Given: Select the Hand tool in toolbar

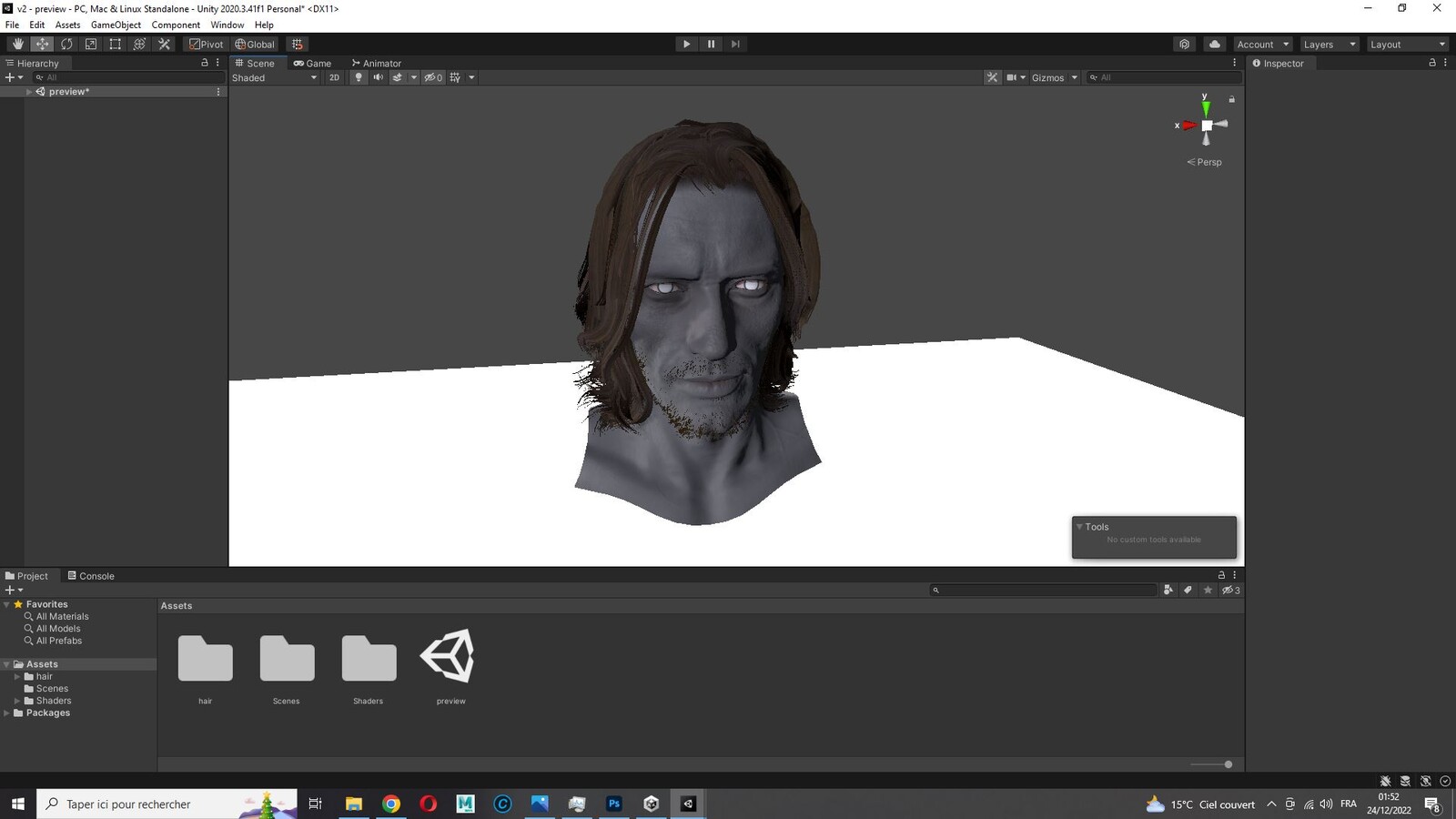Looking at the screenshot, I should point(17,44).
